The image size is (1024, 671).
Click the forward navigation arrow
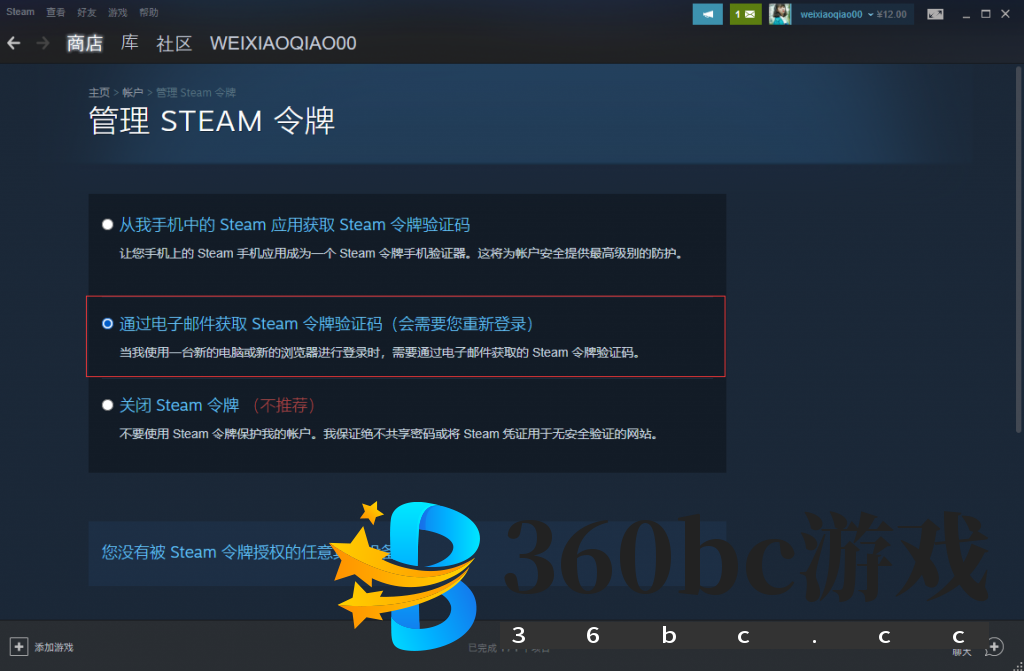pyautogui.click(x=42, y=43)
